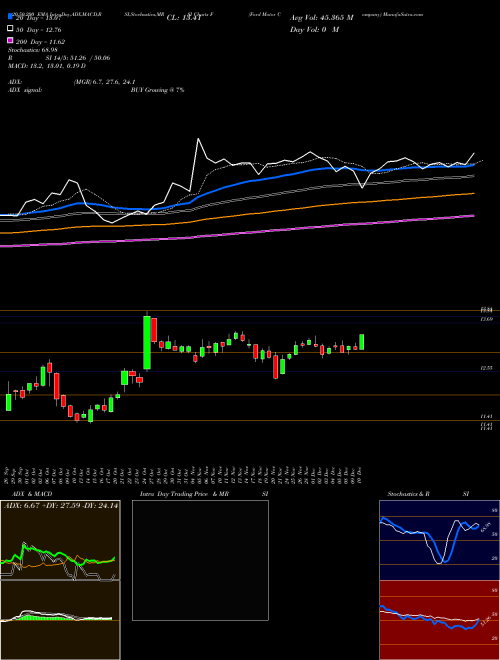Open the red RSI chart panel

tap(439, 620)
